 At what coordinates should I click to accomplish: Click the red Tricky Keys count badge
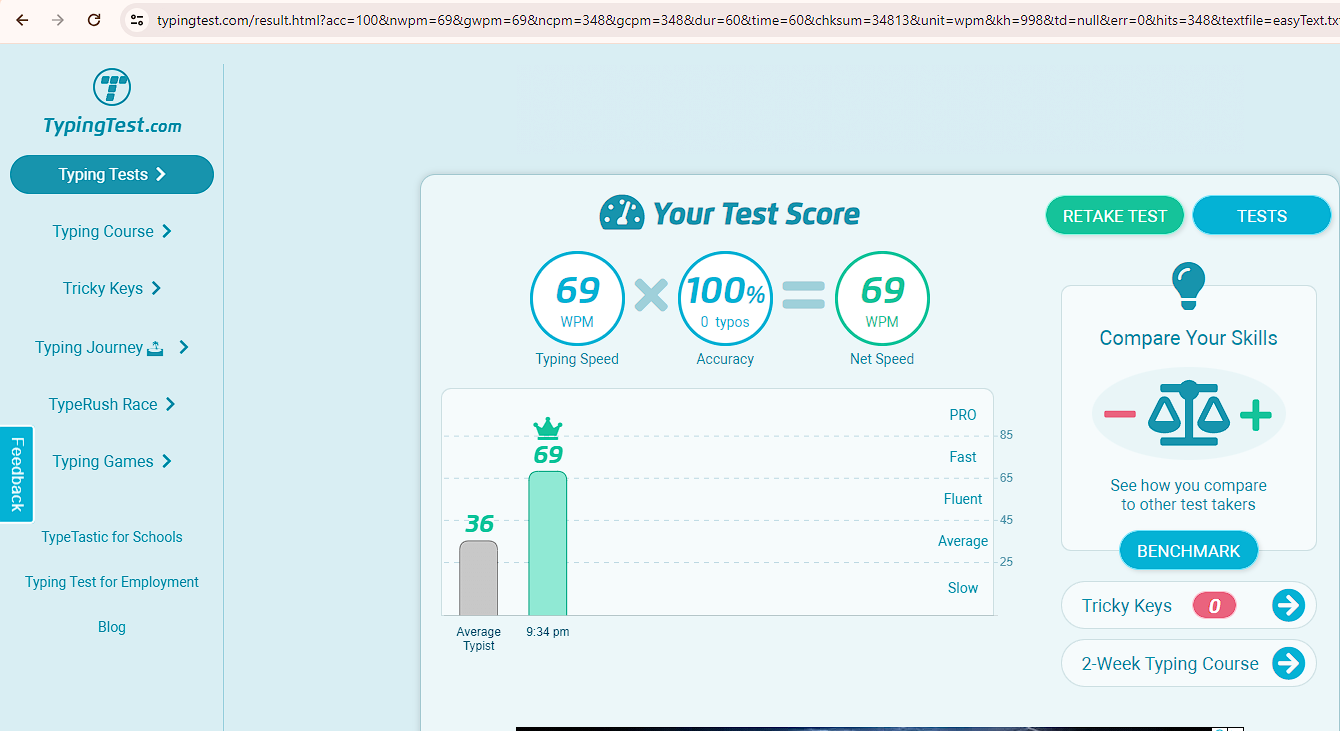point(1214,605)
